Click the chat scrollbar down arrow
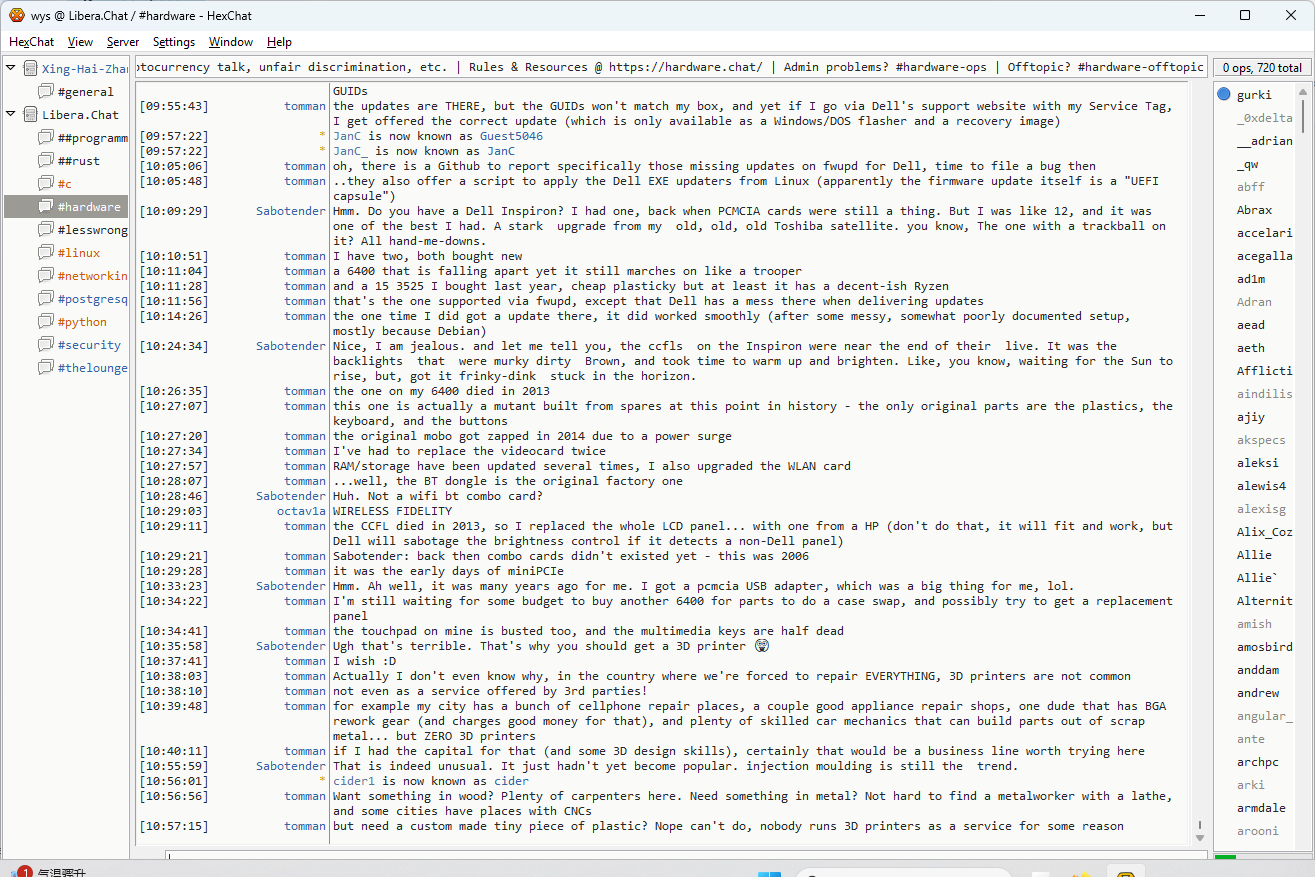 [1200, 836]
